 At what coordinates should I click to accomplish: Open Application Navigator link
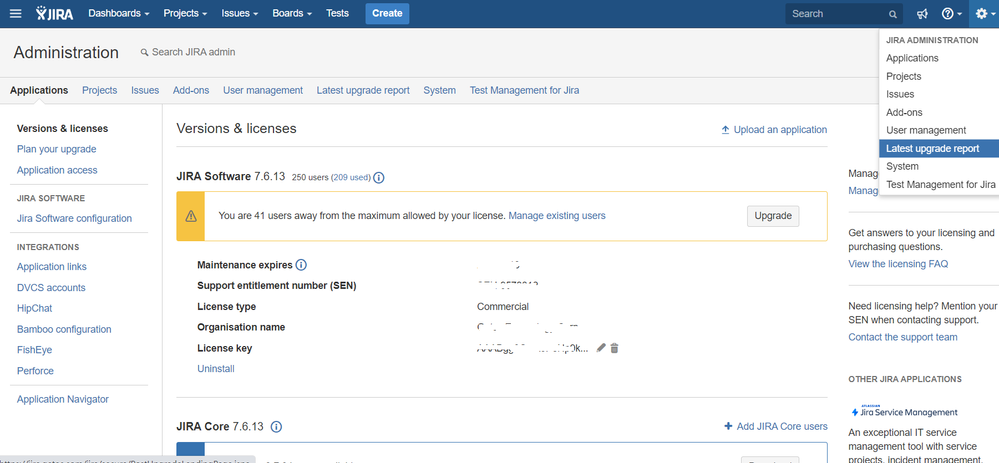coord(62,399)
